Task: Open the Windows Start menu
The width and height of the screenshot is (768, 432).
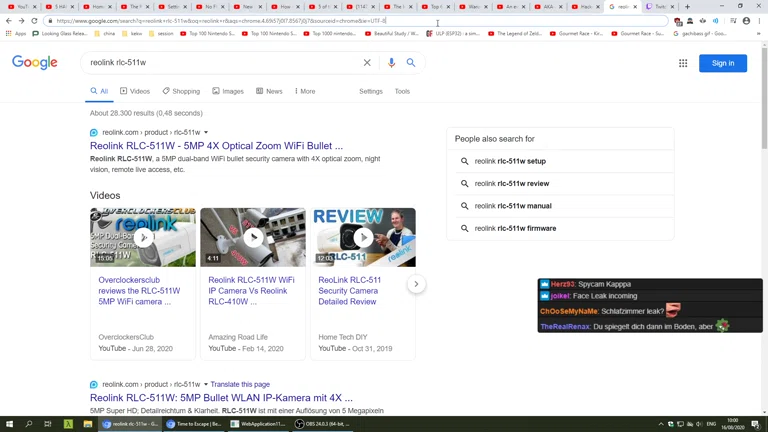Action: [x=9, y=424]
